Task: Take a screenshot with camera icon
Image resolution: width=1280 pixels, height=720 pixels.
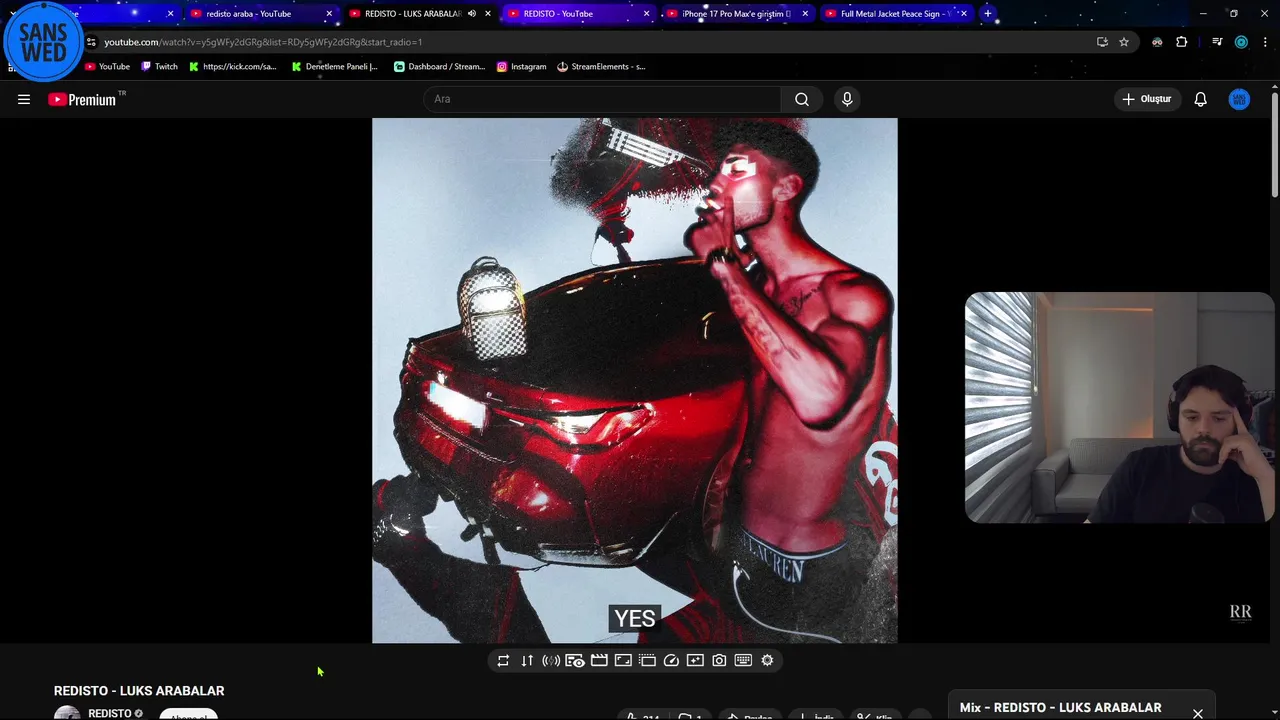Action: [719, 661]
